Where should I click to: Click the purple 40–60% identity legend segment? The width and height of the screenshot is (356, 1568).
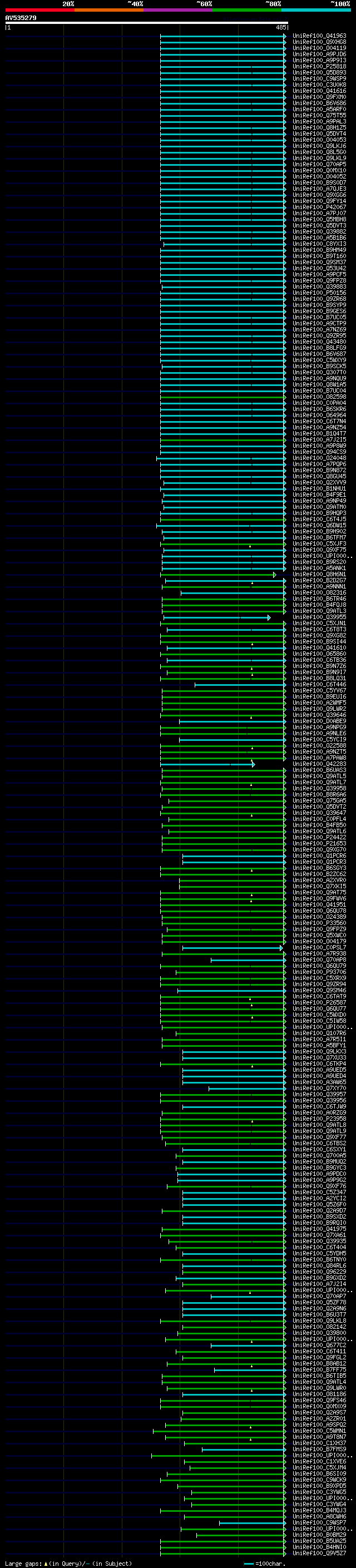pyautogui.click(x=179, y=10)
